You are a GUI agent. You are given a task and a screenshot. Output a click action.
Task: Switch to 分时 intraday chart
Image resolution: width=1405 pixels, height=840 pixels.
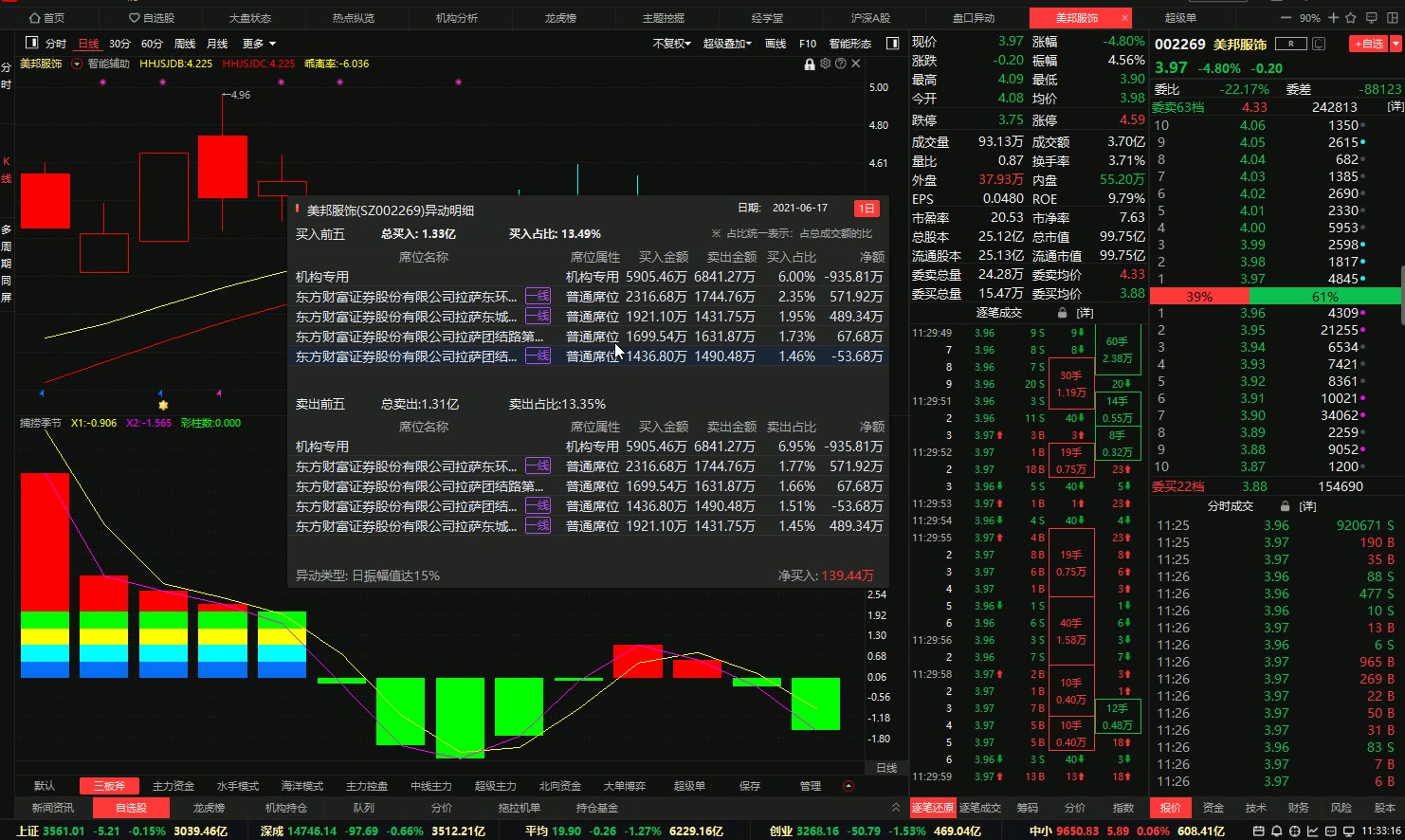pos(56,44)
